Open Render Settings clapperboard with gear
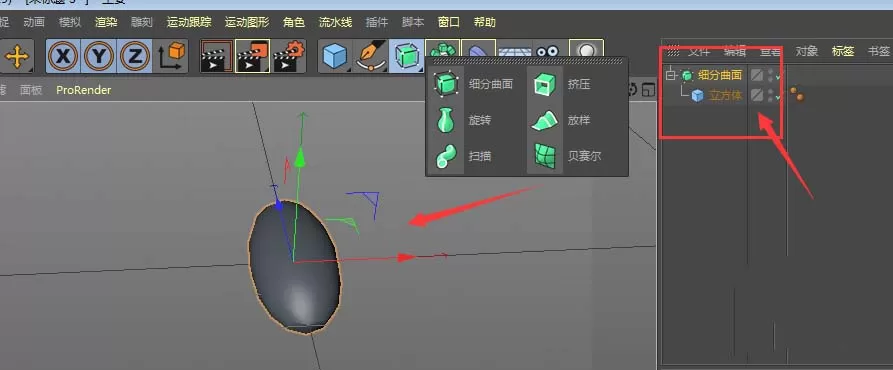 click(x=289, y=56)
